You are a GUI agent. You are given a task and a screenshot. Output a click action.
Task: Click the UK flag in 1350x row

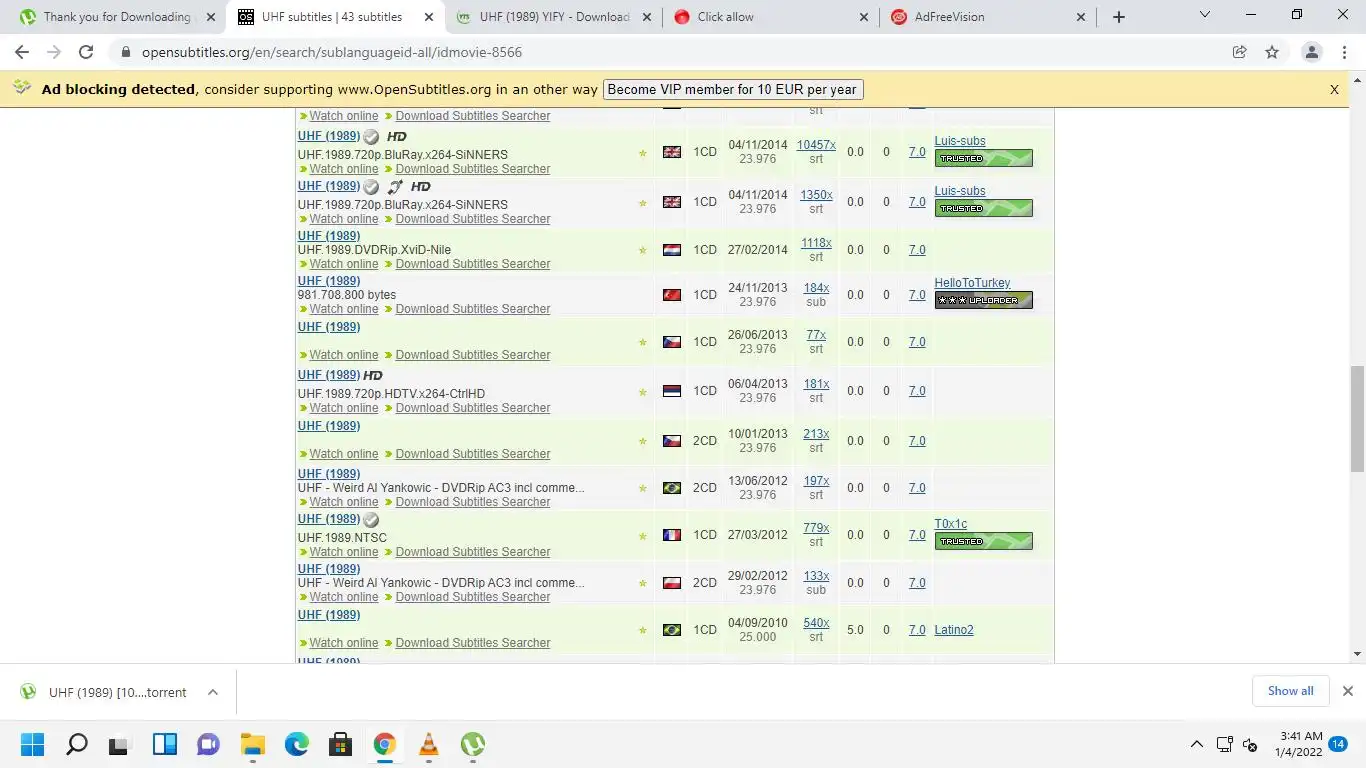click(x=672, y=202)
